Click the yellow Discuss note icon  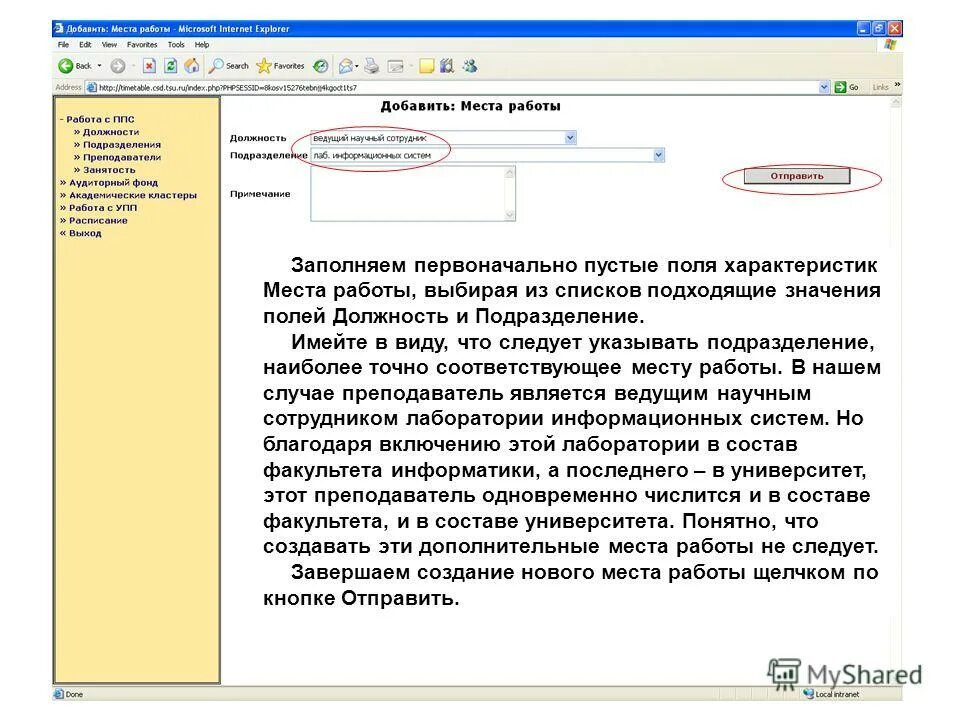tap(427, 66)
